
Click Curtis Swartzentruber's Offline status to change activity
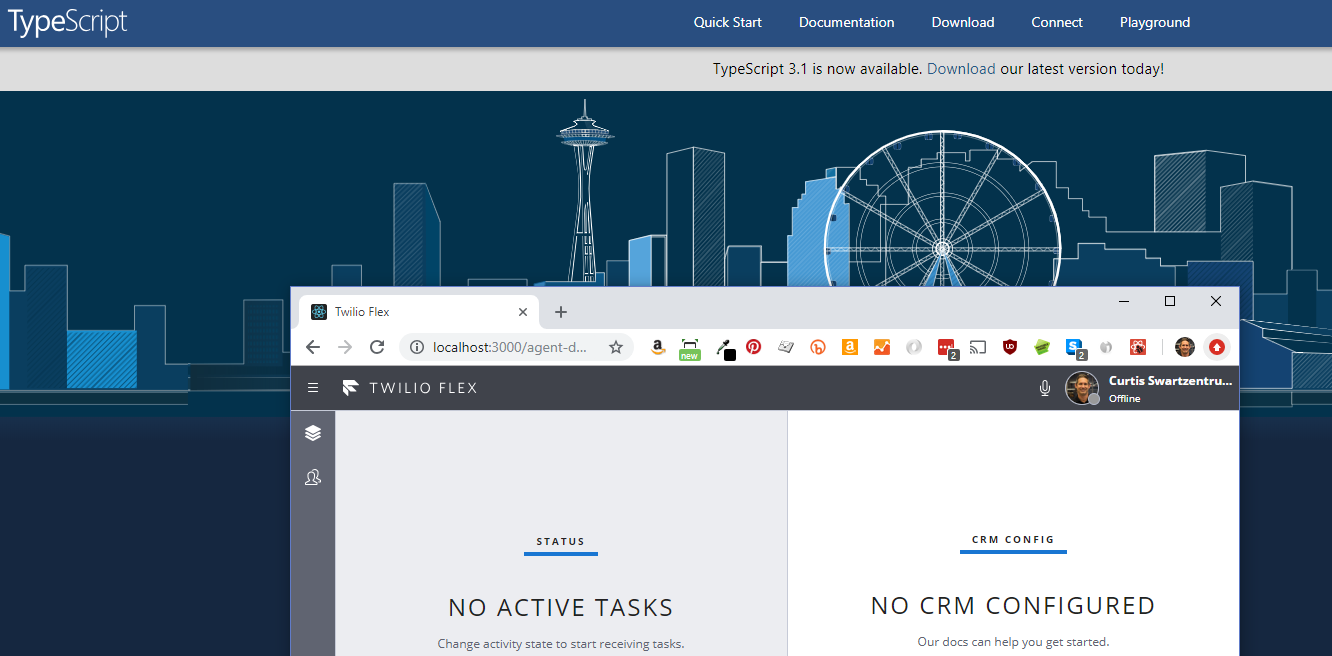(x=1124, y=398)
